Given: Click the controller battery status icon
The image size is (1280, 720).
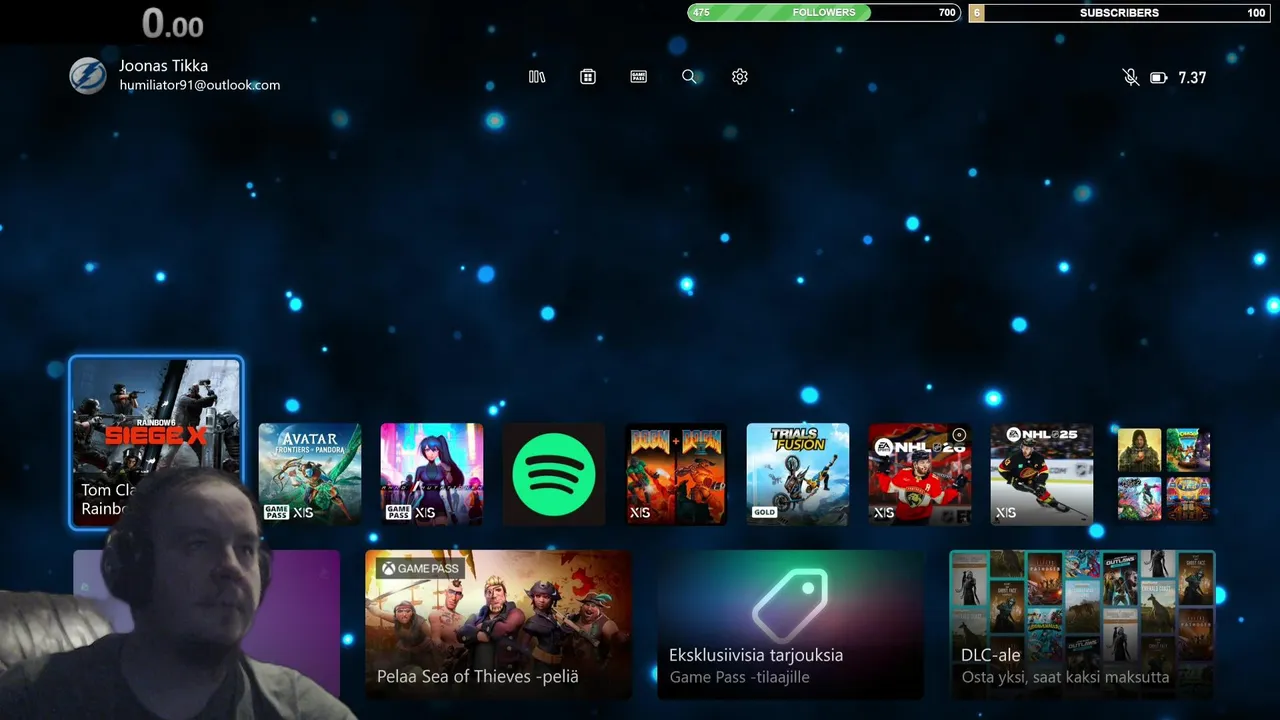Looking at the screenshot, I should point(1159,78).
